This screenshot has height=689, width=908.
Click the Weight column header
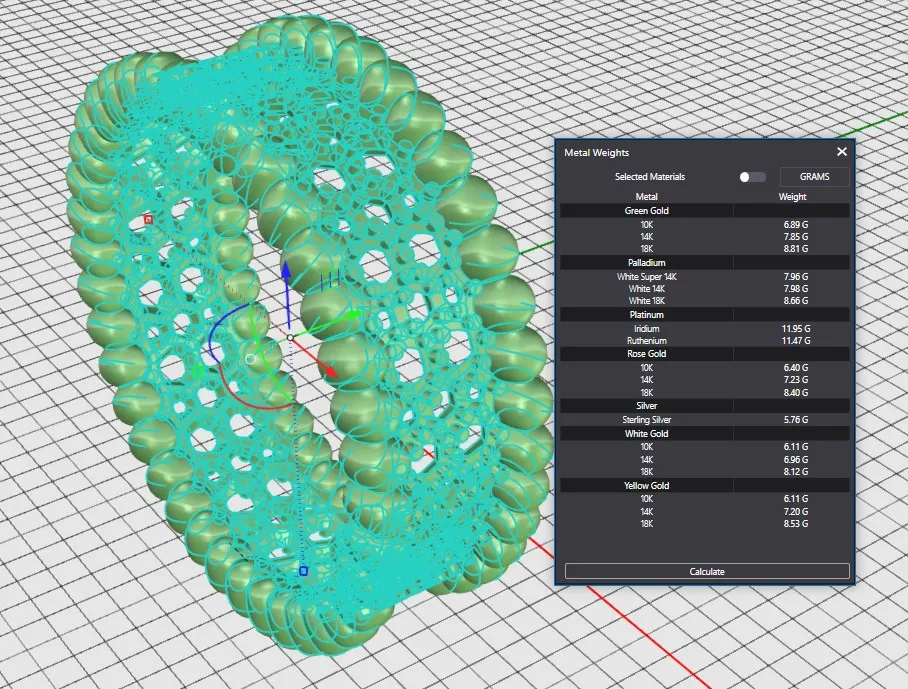coord(792,197)
